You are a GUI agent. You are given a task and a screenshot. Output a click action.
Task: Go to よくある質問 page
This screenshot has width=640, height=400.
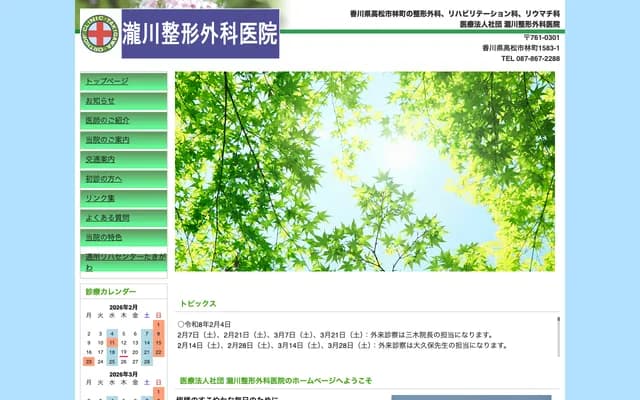pyautogui.click(x=124, y=218)
